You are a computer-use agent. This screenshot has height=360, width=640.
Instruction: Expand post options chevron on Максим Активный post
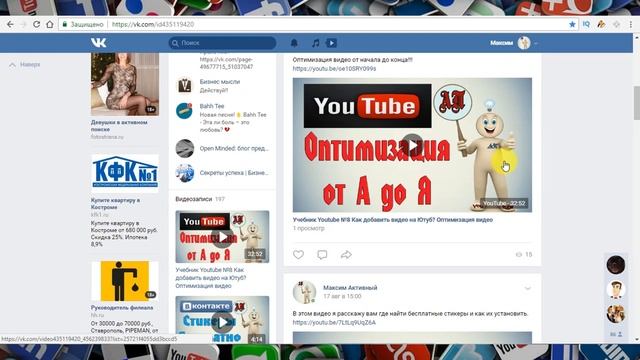(527, 288)
